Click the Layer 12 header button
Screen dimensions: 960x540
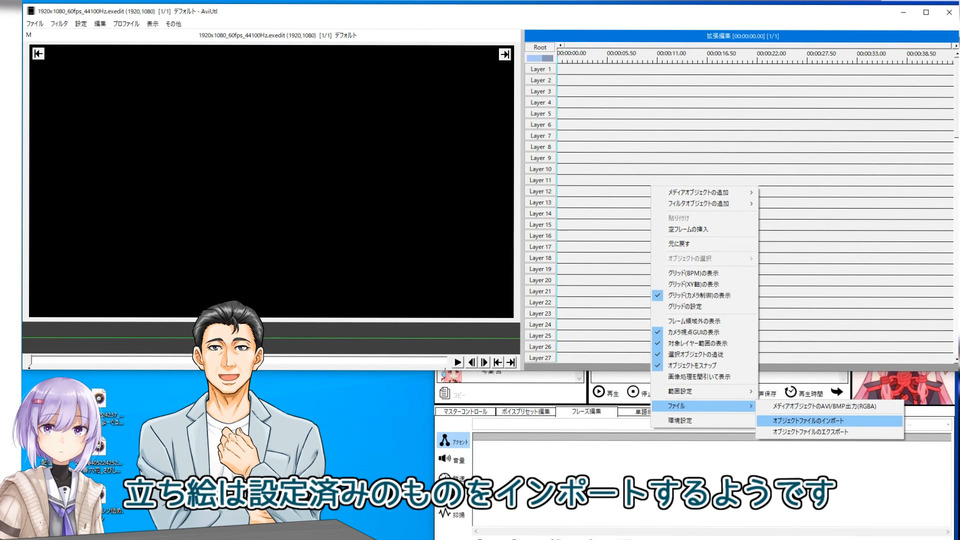[541, 192]
